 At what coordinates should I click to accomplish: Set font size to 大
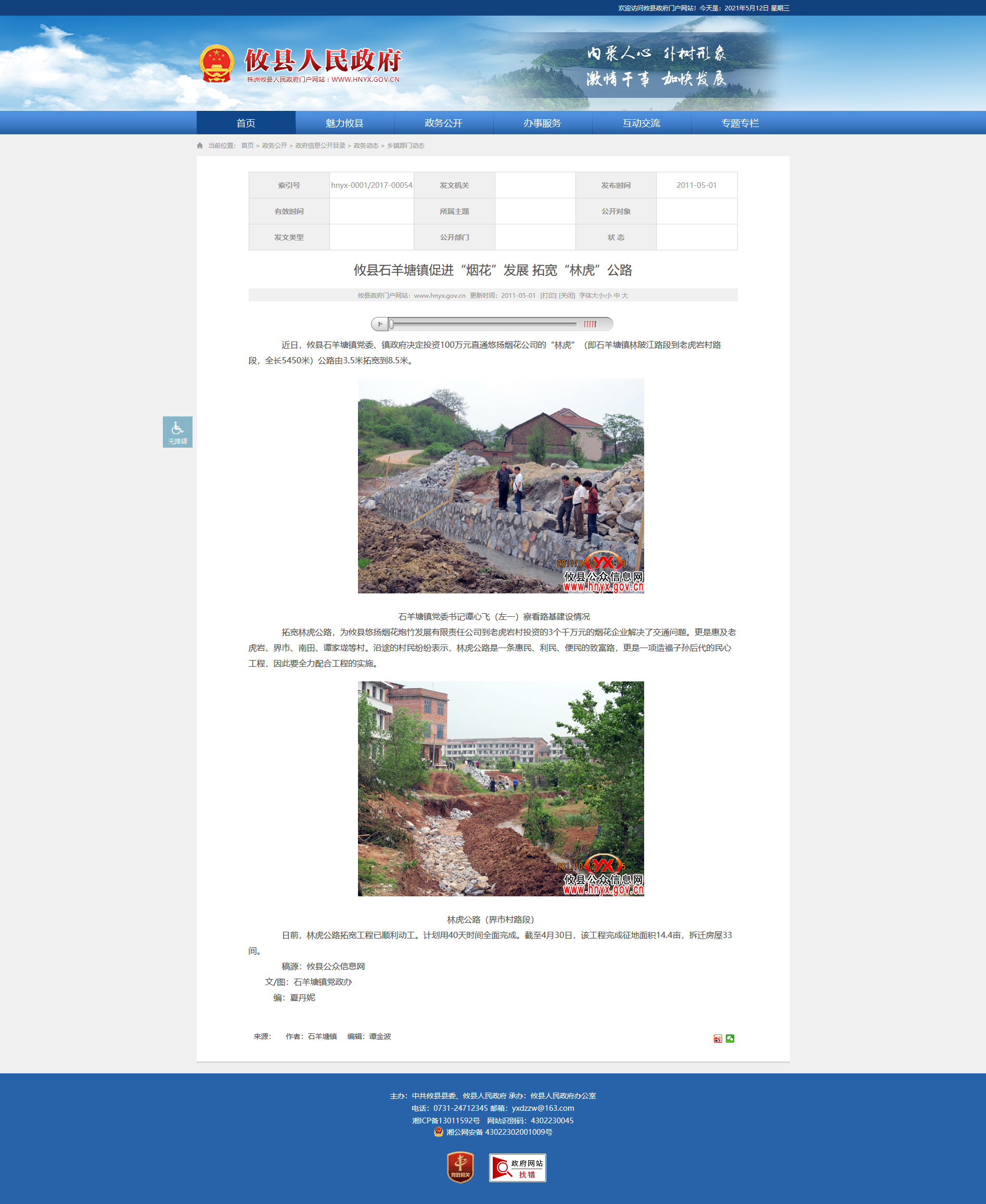[624, 296]
